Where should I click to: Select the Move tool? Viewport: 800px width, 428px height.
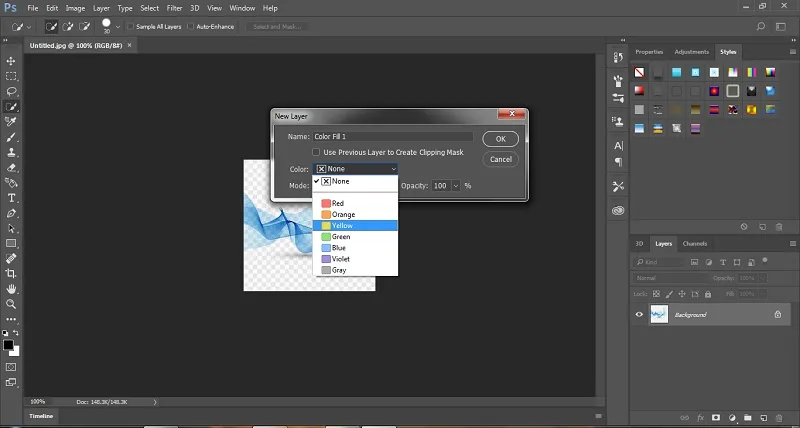[11, 61]
